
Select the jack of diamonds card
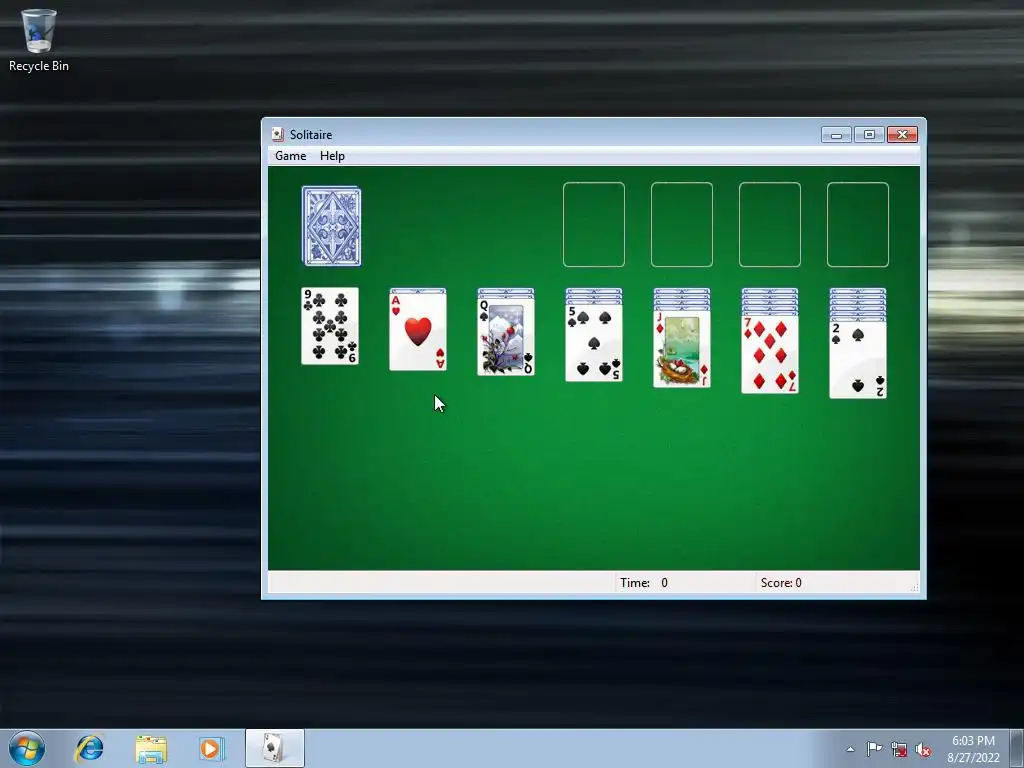(x=682, y=349)
